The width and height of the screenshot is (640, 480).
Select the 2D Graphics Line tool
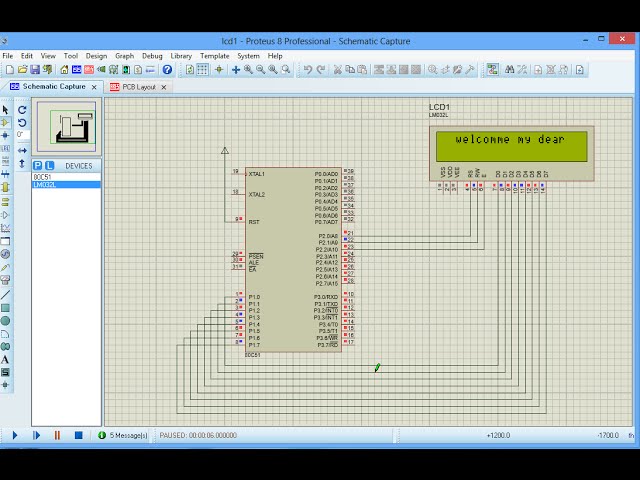pos(5,294)
